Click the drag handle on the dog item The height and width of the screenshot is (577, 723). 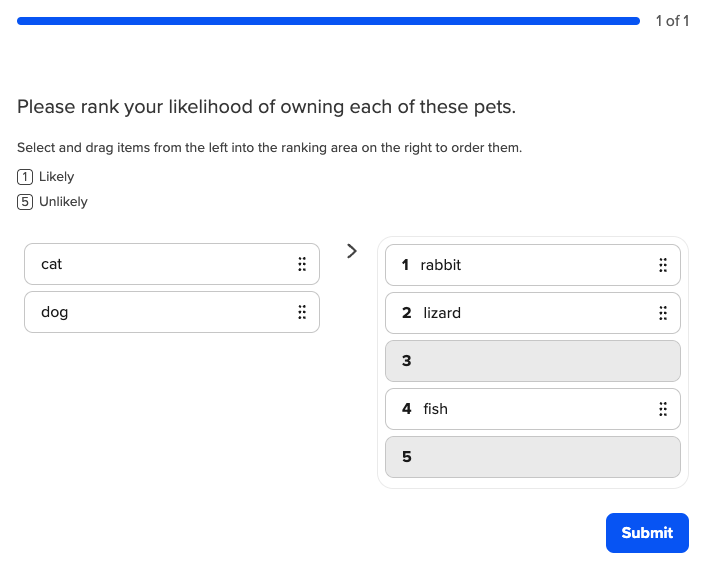pos(301,312)
